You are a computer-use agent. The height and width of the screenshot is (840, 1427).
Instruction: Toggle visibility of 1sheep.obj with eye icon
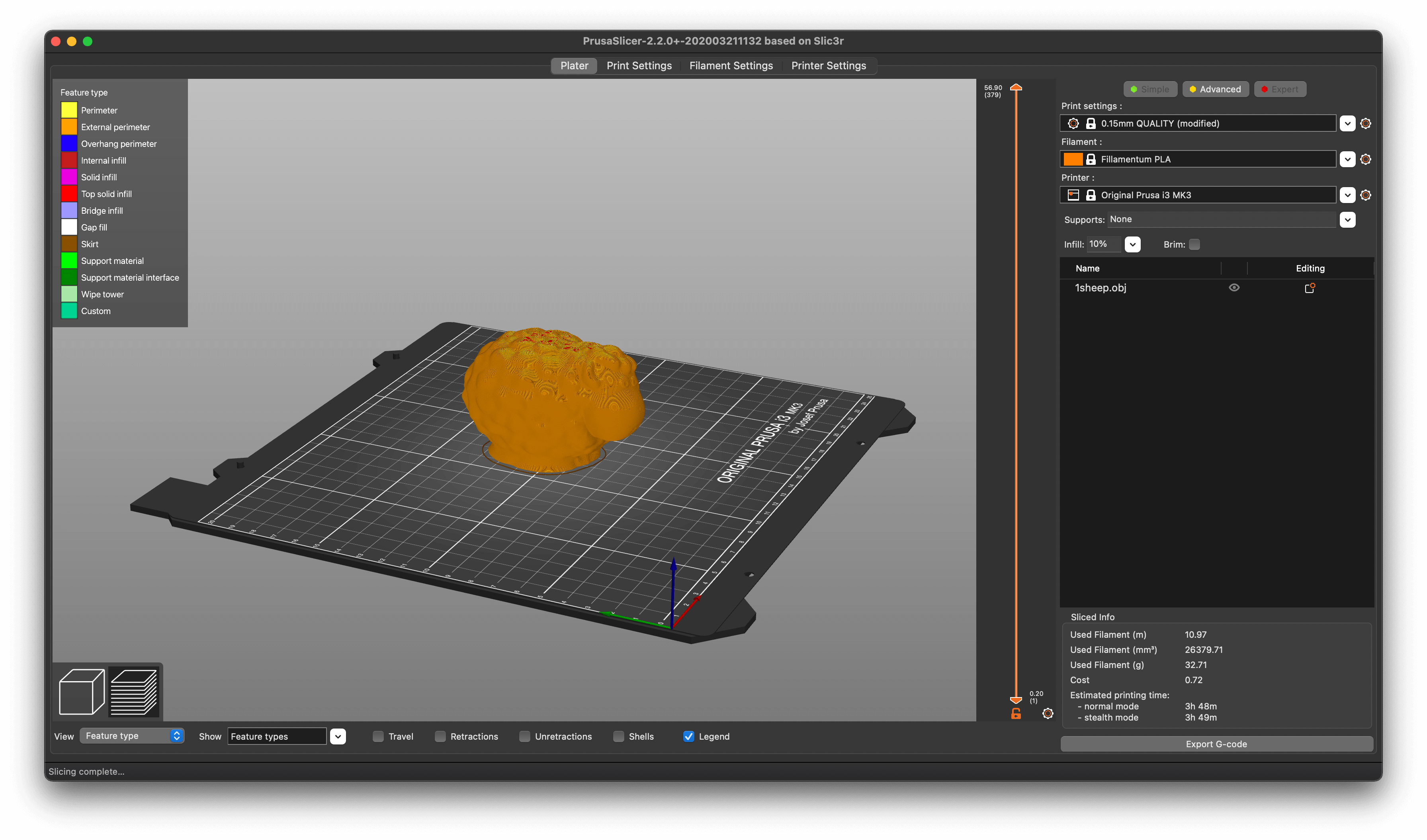point(1234,287)
